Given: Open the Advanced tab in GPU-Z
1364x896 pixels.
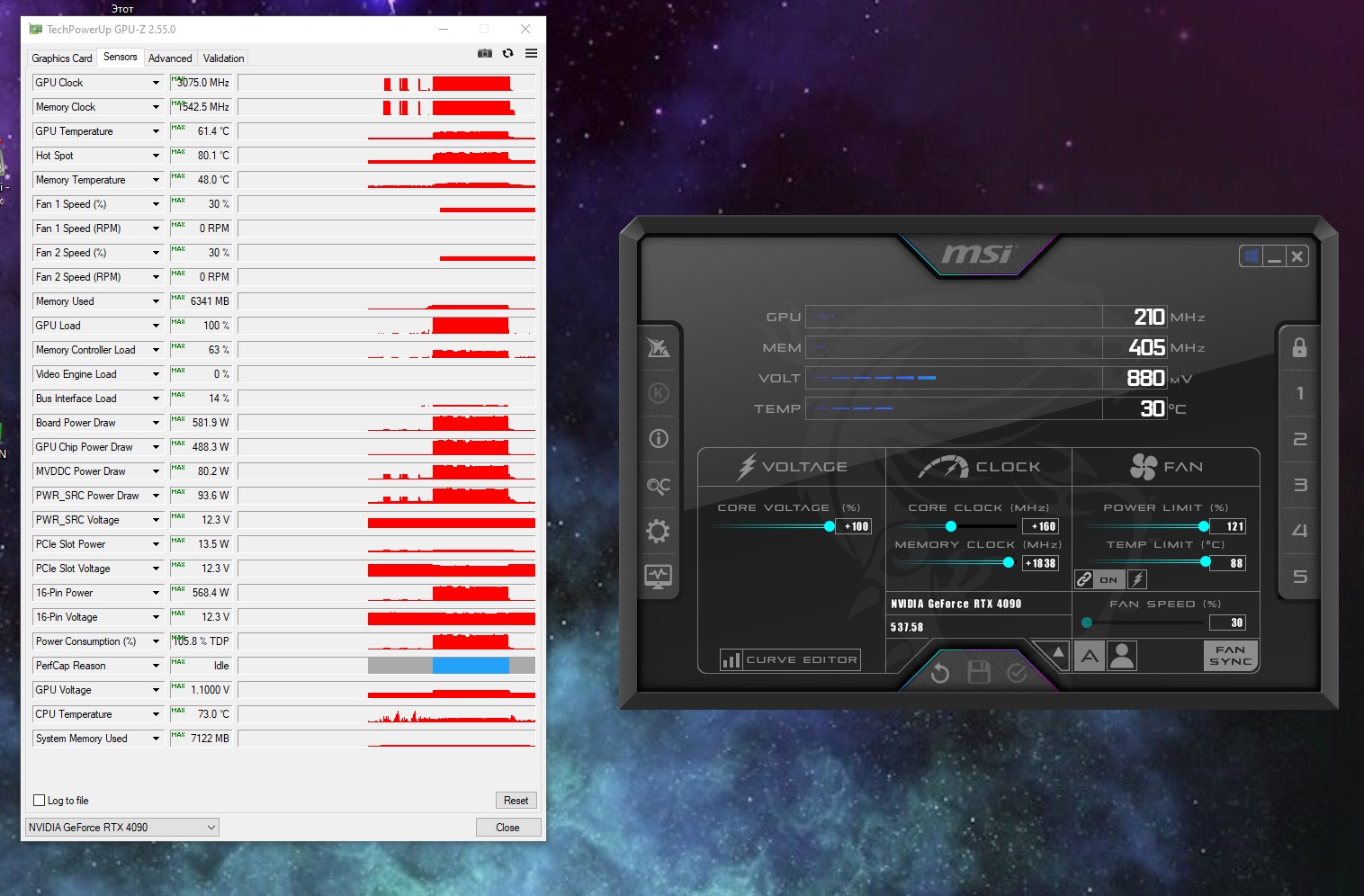Looking at the screenshot, I should coord(170,58).
